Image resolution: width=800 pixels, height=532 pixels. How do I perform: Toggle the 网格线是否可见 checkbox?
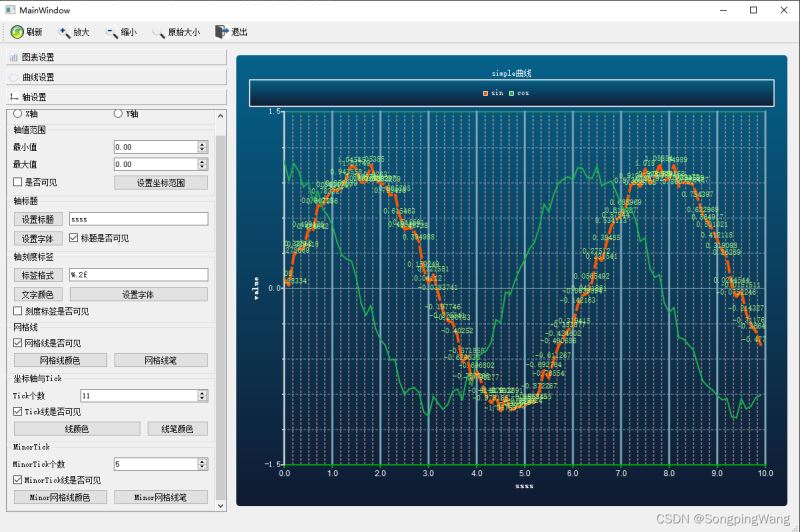click(17, 343)
